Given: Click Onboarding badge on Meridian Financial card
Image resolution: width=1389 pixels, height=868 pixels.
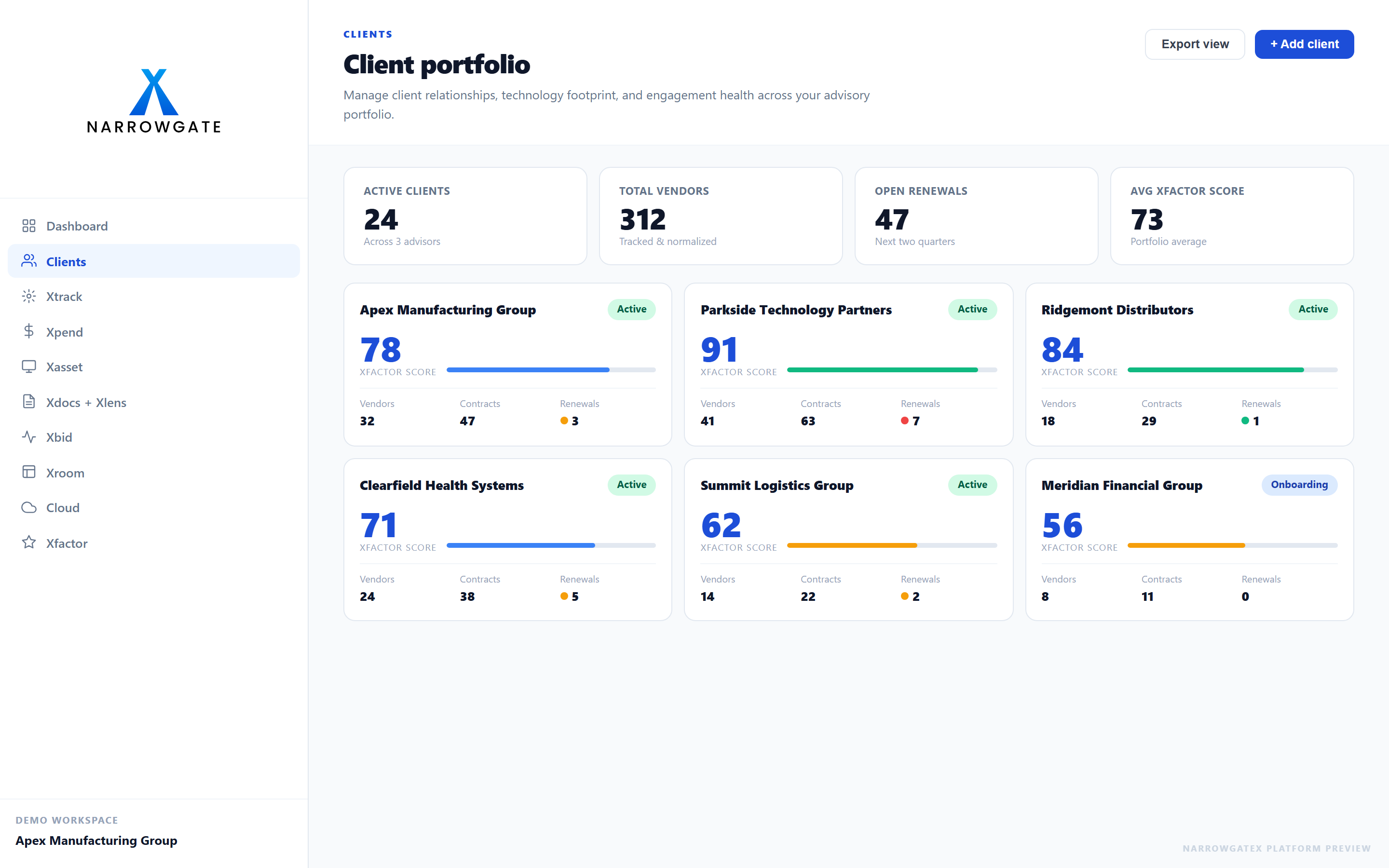Looking at the screenshot, I should tap(1299, 485).
